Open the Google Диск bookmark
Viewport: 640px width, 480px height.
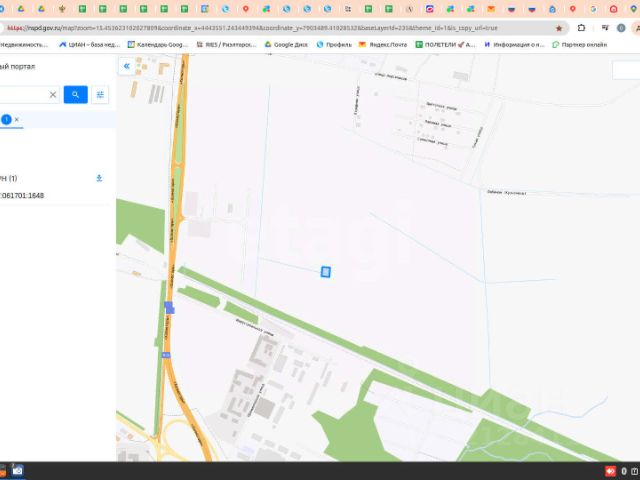coord(286,44)
